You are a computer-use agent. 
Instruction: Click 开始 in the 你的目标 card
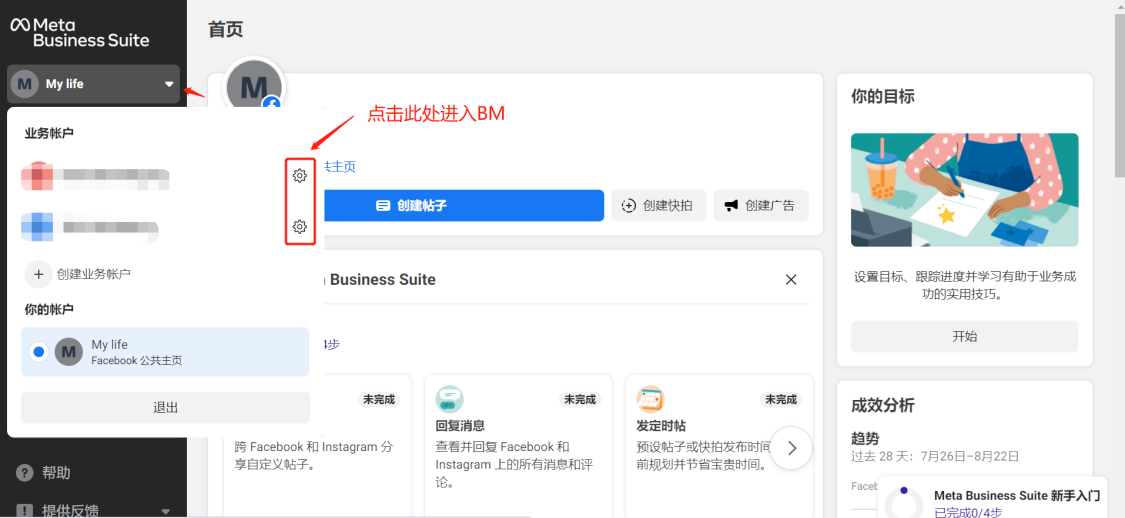tap(964, 336)
